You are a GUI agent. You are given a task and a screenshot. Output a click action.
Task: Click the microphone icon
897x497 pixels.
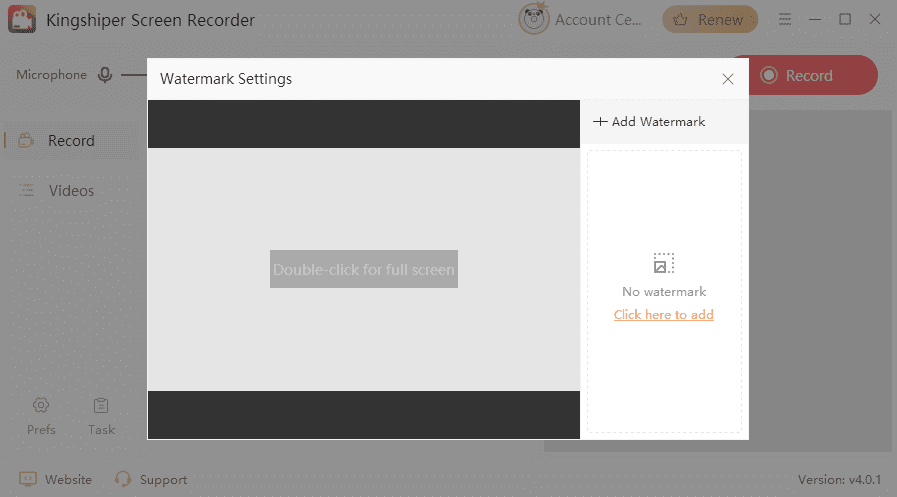(105, 75)
